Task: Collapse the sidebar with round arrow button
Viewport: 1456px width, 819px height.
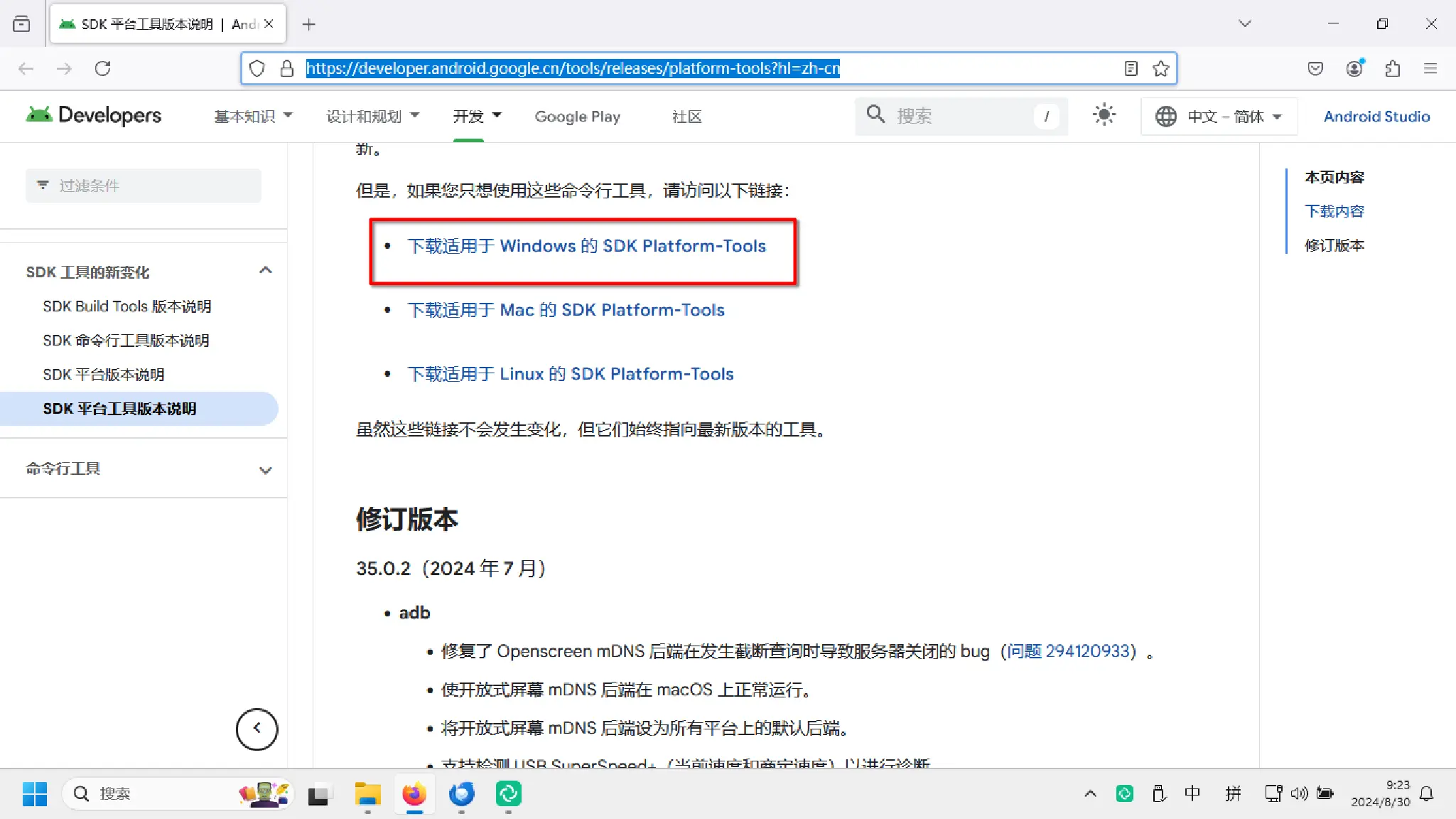Action: point(257,729)
